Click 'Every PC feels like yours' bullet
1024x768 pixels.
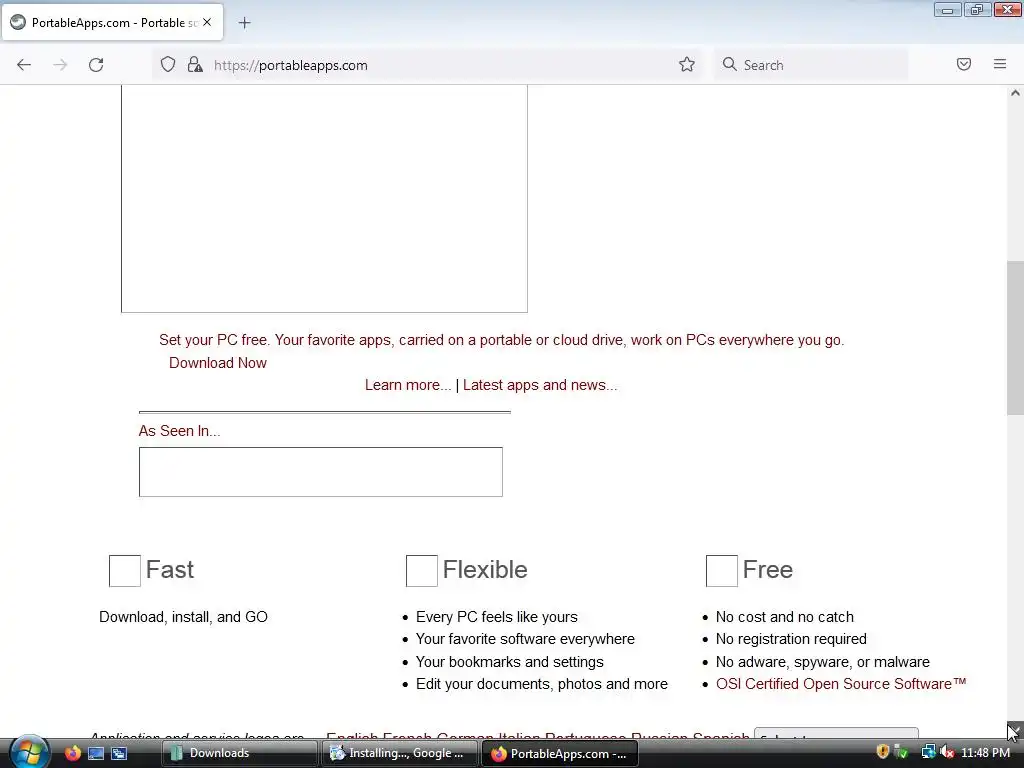(x=497, y=617)
